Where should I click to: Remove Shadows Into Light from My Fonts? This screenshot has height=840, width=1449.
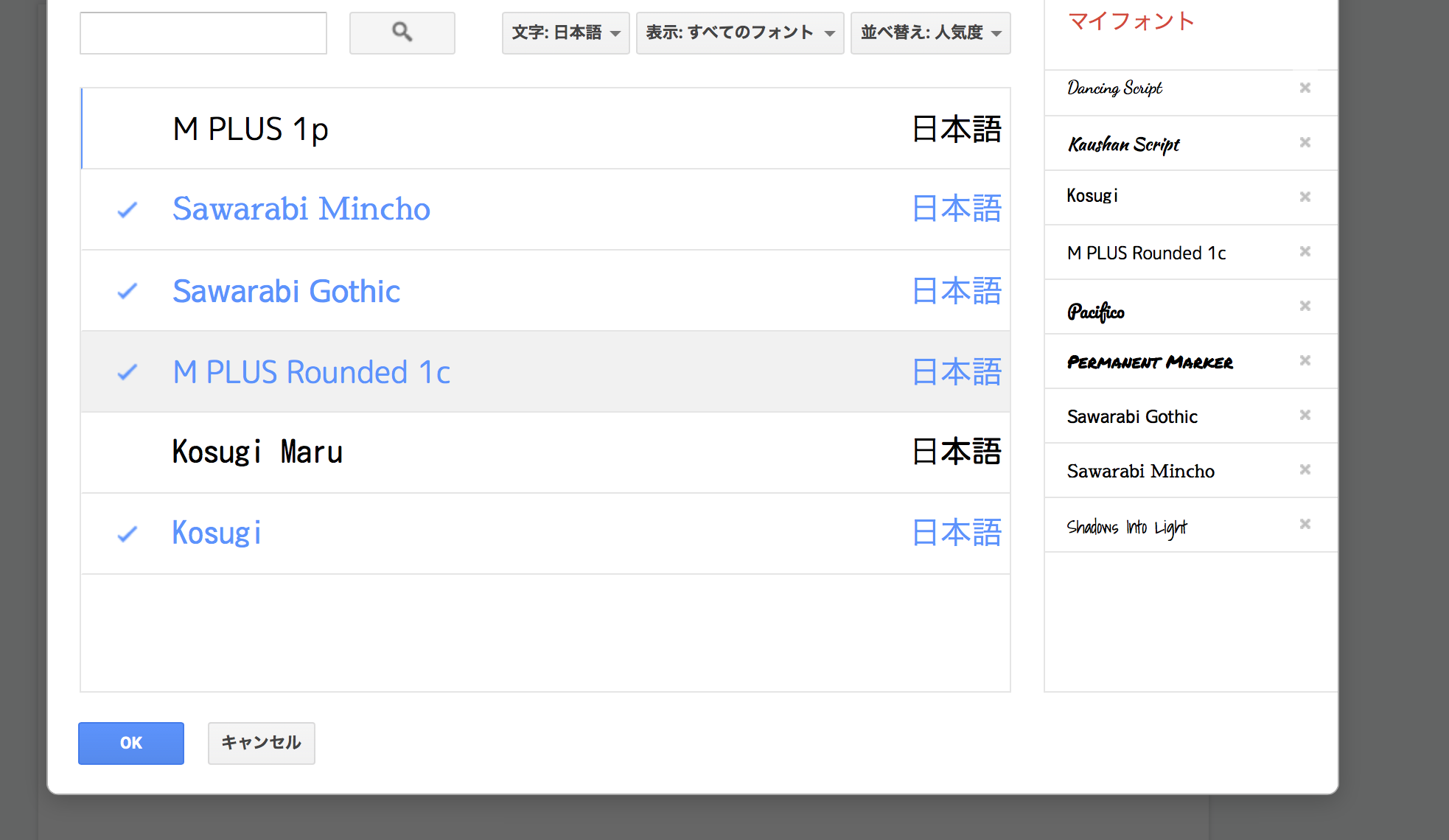[x=1305, y=524]
